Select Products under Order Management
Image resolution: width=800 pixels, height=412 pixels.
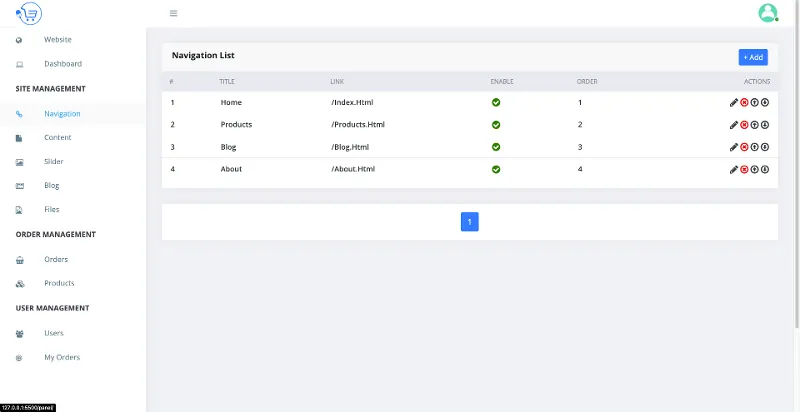click(x=59, y=283)
